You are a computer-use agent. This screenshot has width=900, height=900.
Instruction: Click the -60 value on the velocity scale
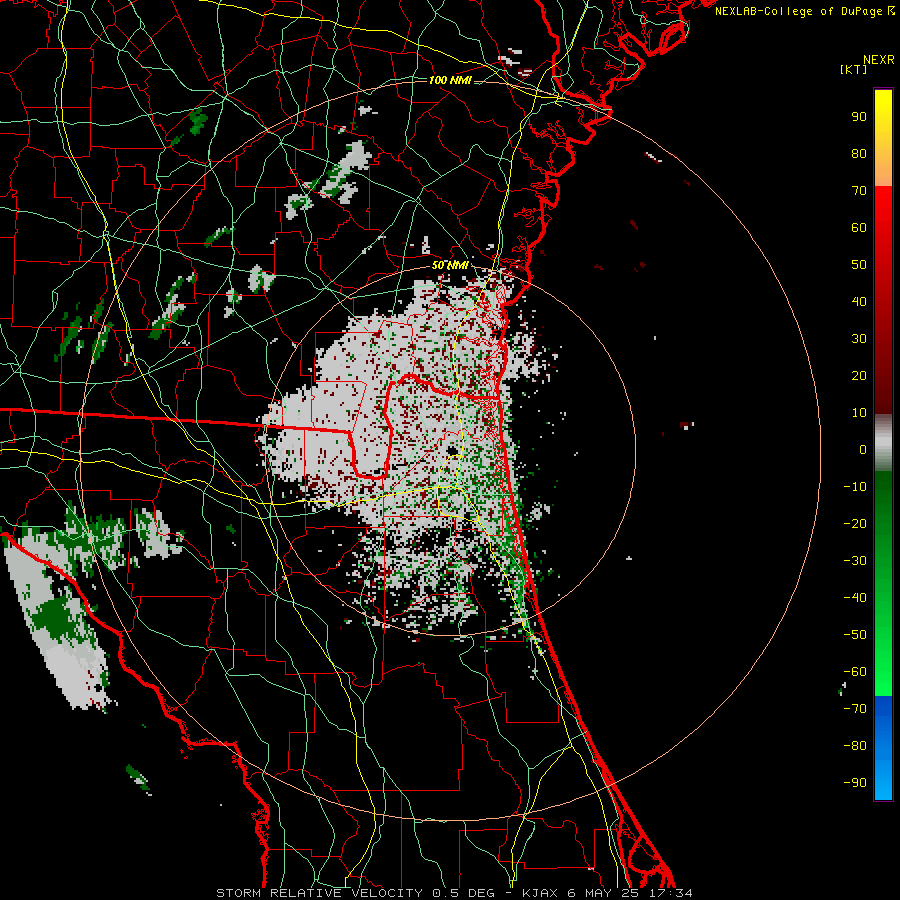pos(855,672)
